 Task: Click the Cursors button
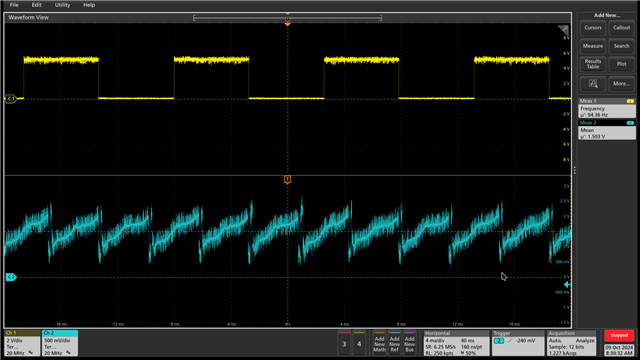(x=593, y=28)
